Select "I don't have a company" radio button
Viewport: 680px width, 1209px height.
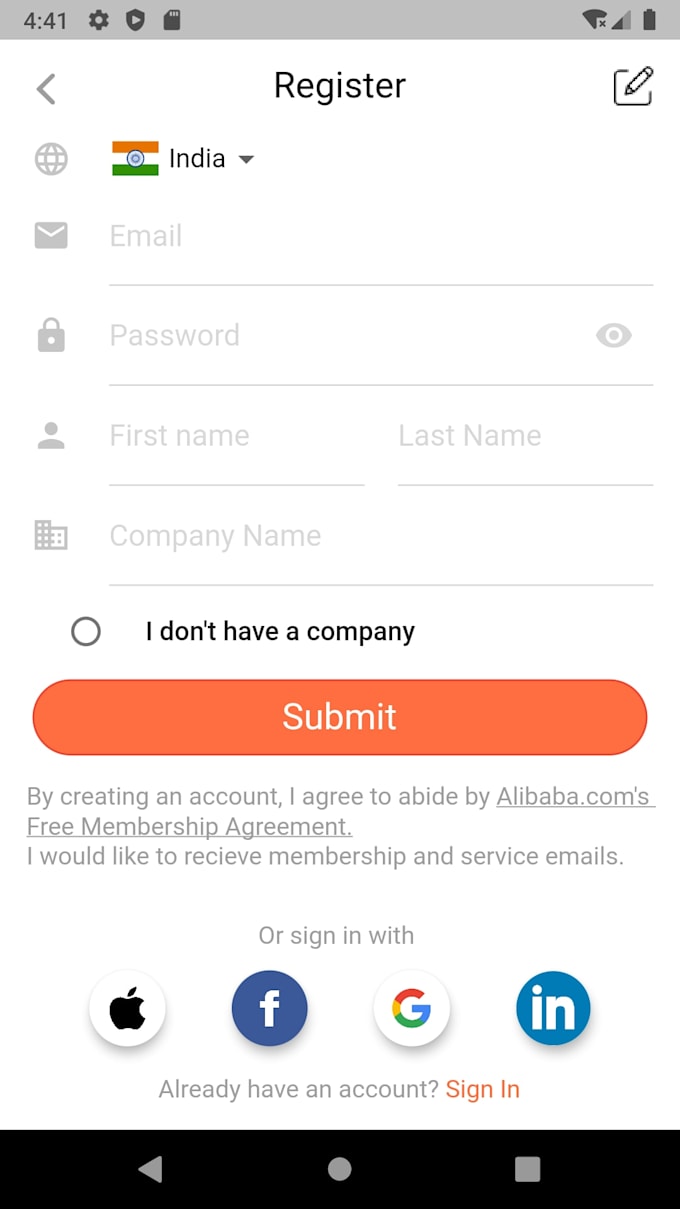86,632
